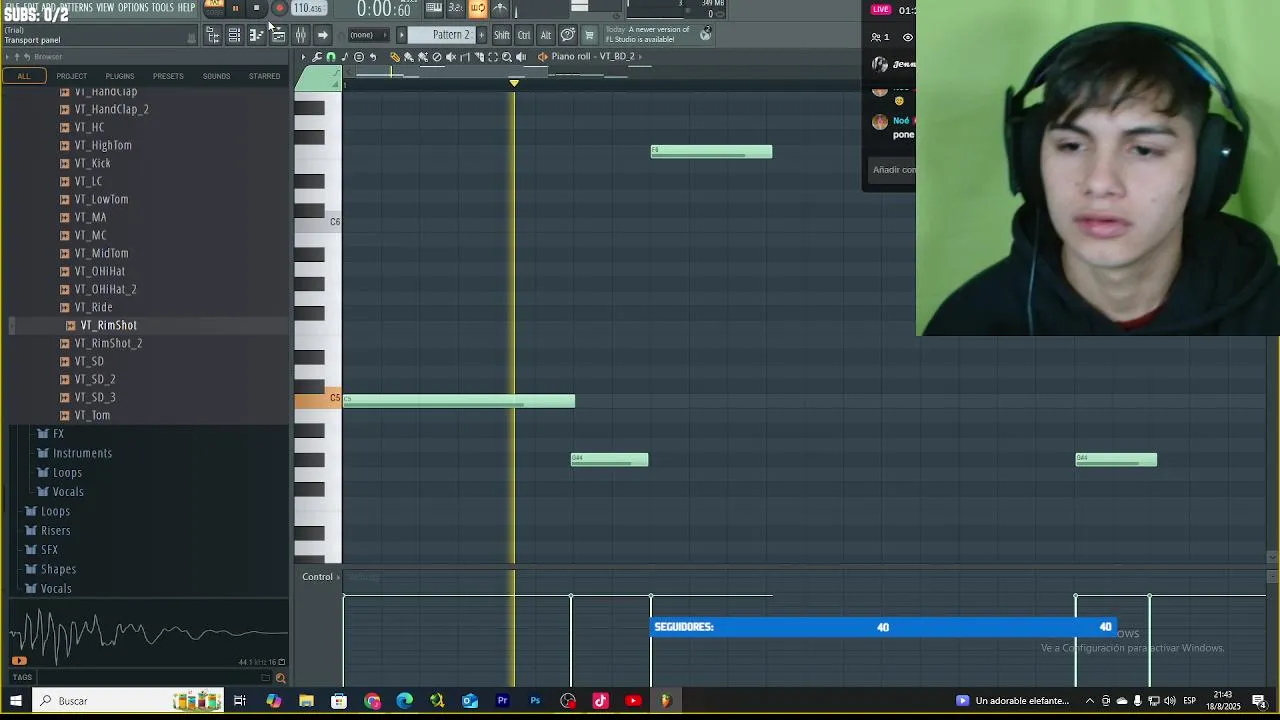Expand the Instruments folder
The height and width of the screenshot is (720, 1280).
click(x=82, y=453)
